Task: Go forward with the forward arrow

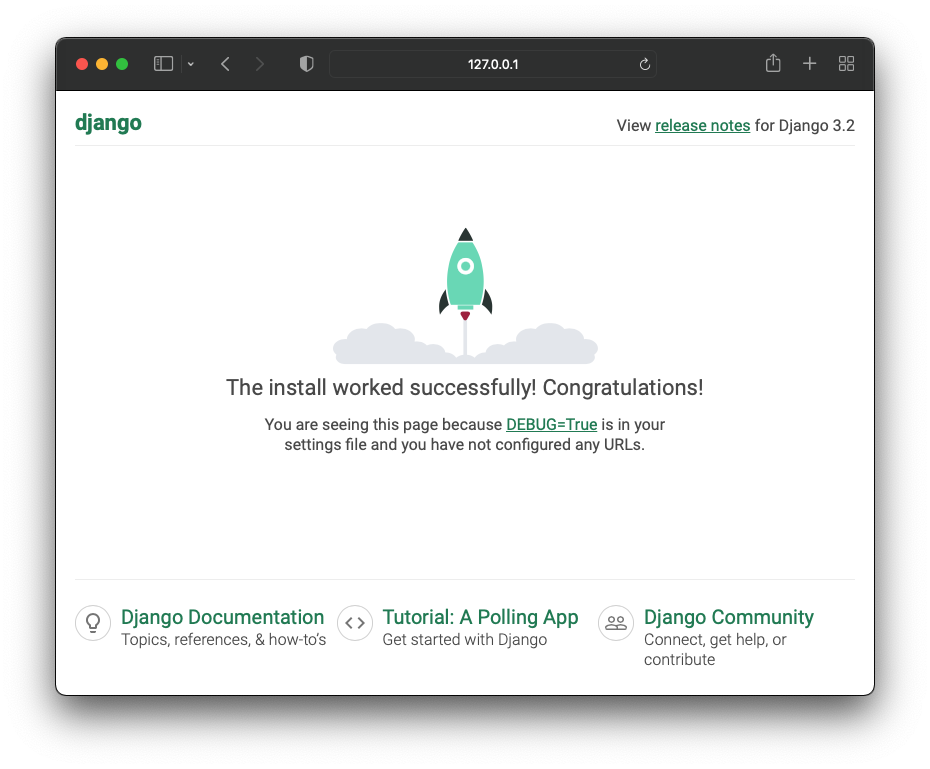Action: 259,64
